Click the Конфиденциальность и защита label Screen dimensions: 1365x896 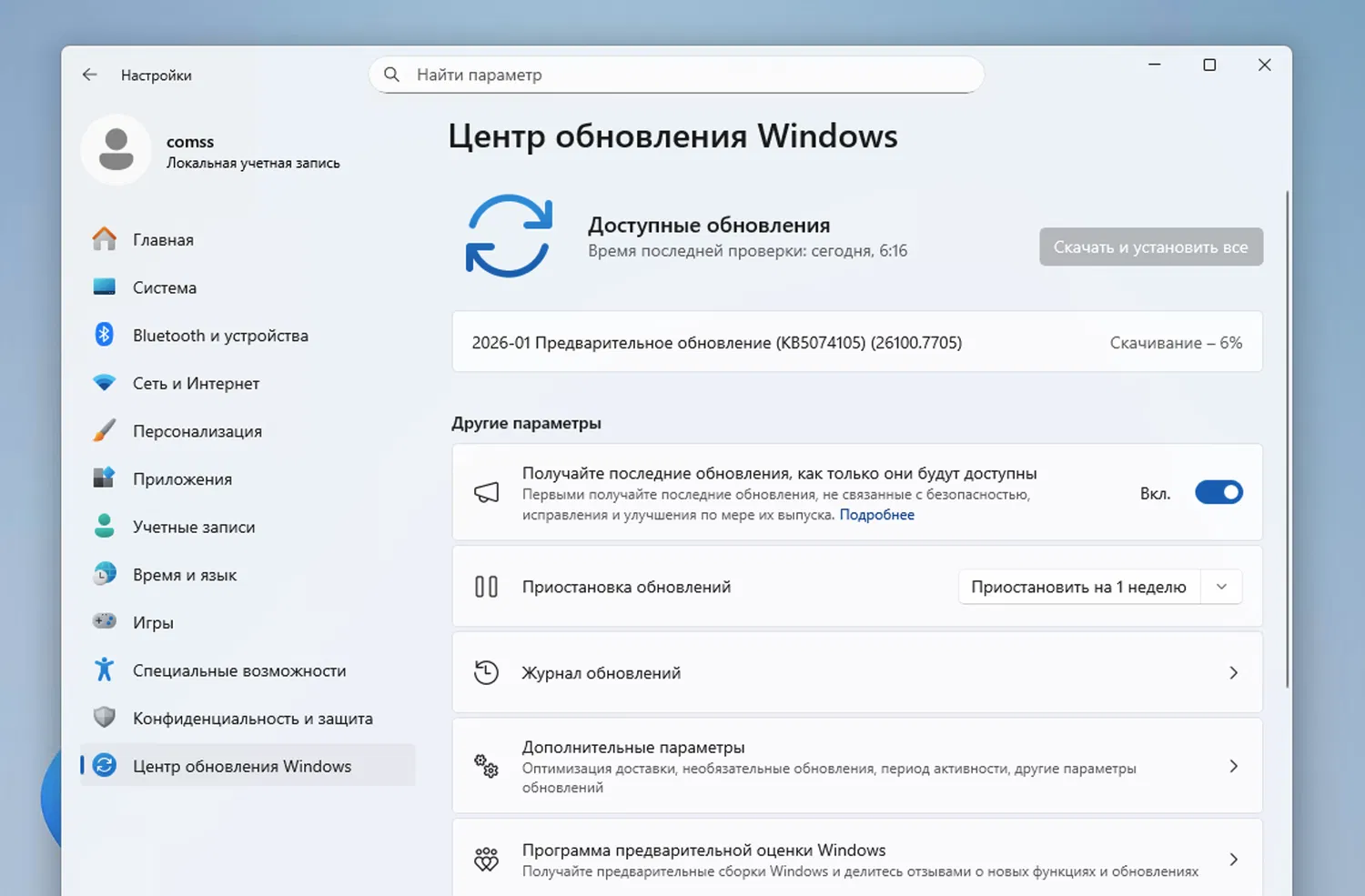(x=253, y=719)
